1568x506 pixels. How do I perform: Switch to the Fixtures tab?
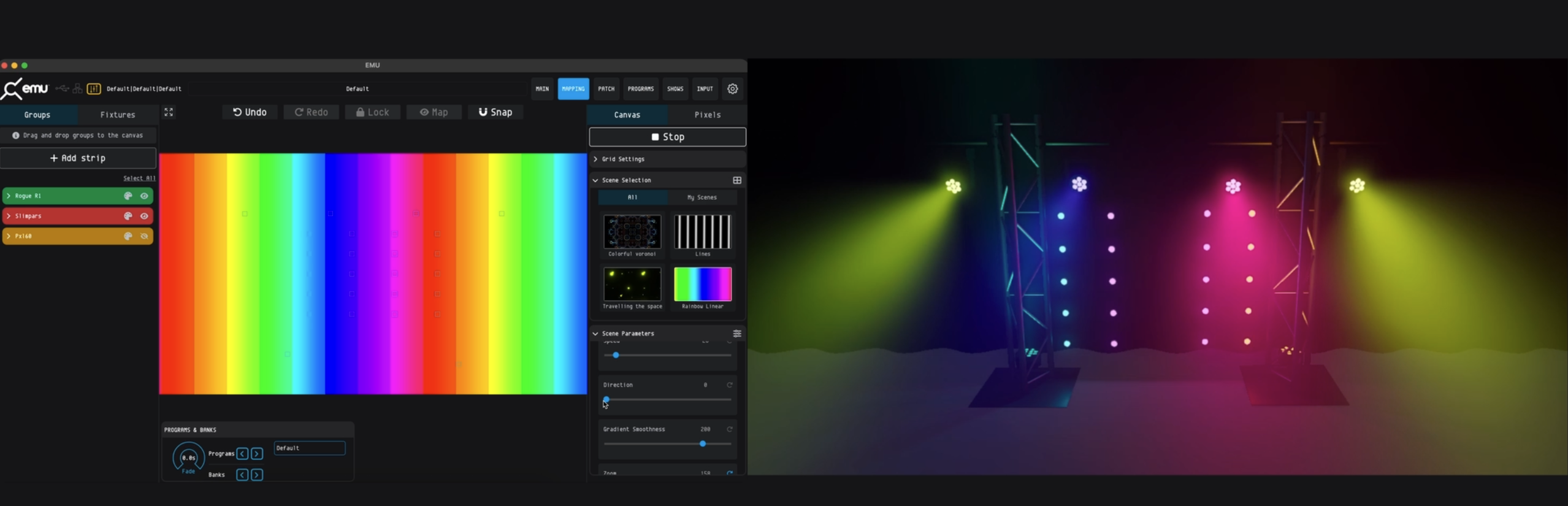pyautogui.click(x=118, y=115)
